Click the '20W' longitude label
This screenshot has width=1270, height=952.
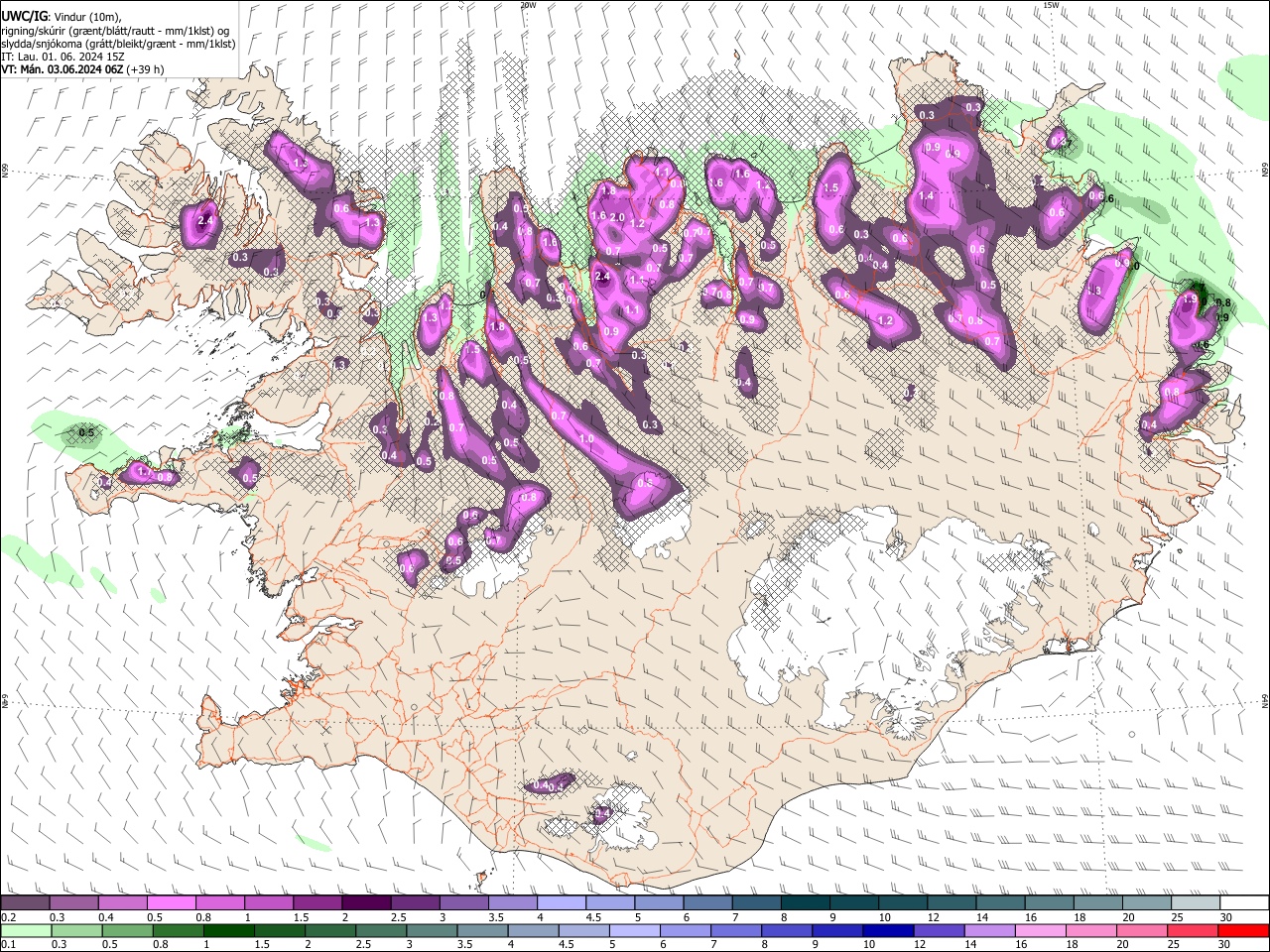(x=528, y=5)
